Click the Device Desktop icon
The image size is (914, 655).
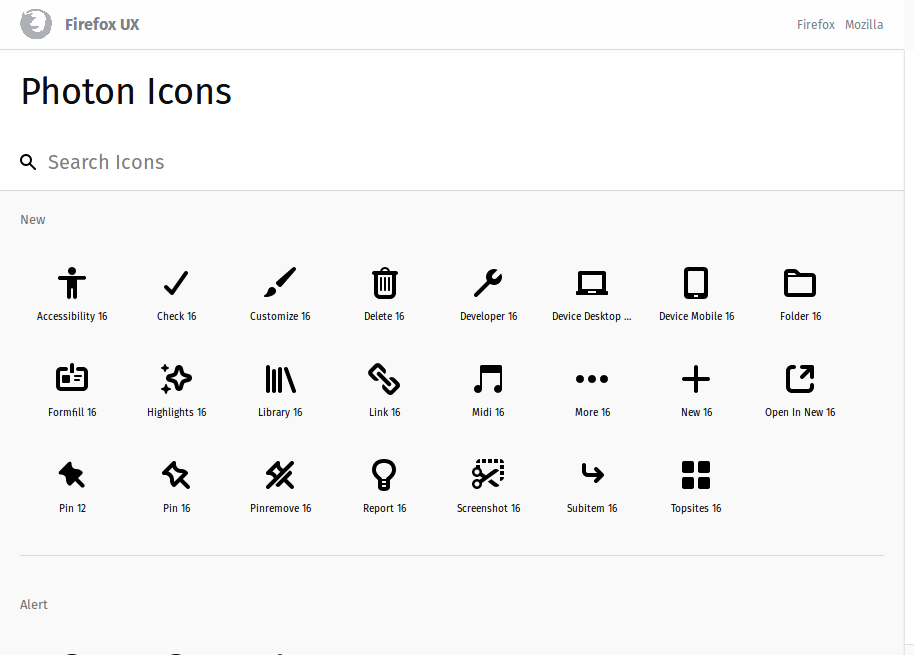coord(592,283)
